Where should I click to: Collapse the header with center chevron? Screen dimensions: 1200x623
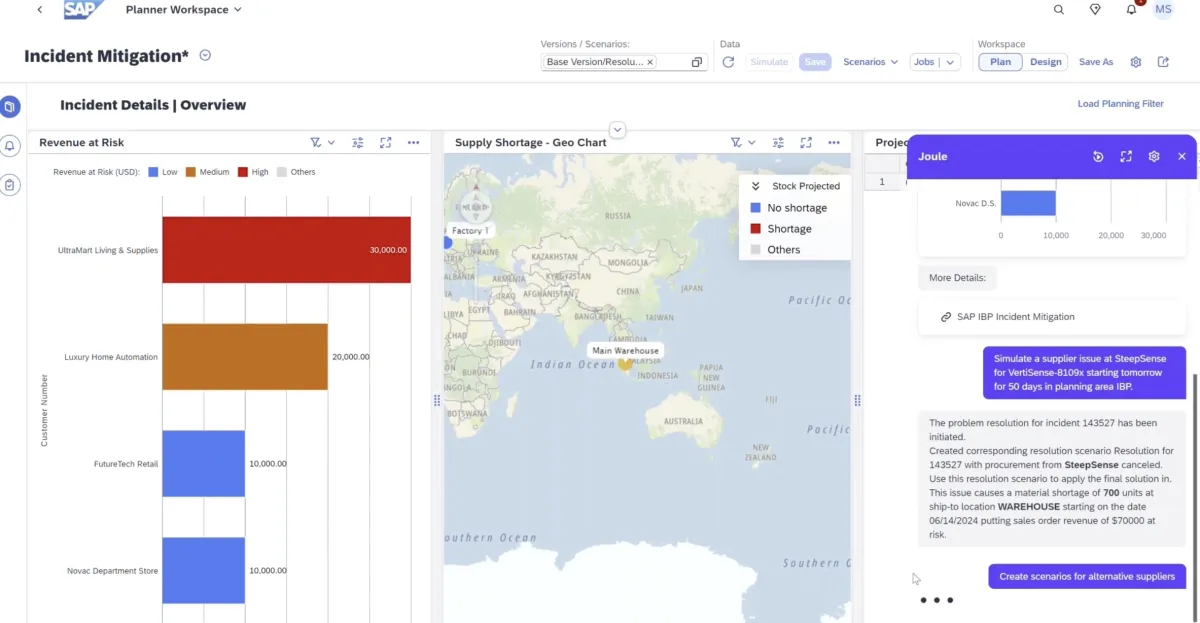point(617,129)
